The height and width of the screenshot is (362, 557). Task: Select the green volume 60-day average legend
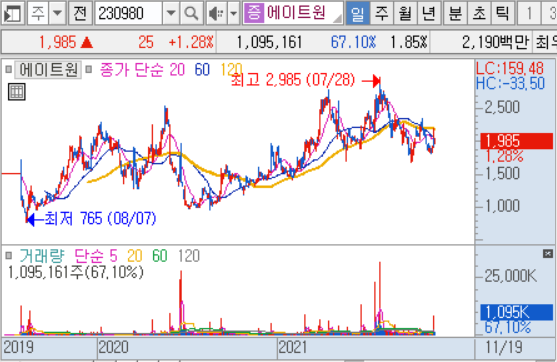(x=159, y=256)
